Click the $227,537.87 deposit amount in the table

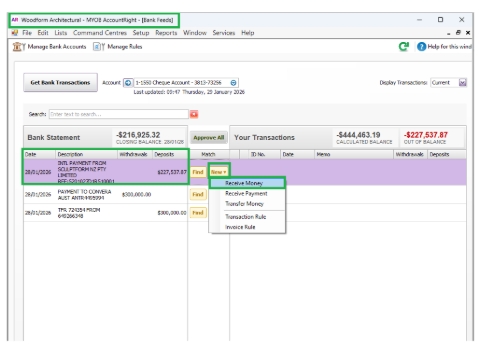point(172,172)
